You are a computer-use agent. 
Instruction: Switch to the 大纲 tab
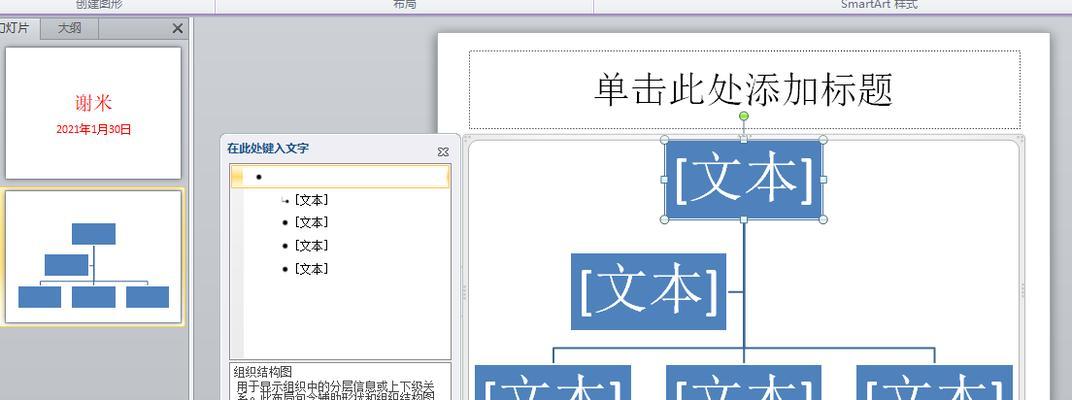[x=69, y=29]
